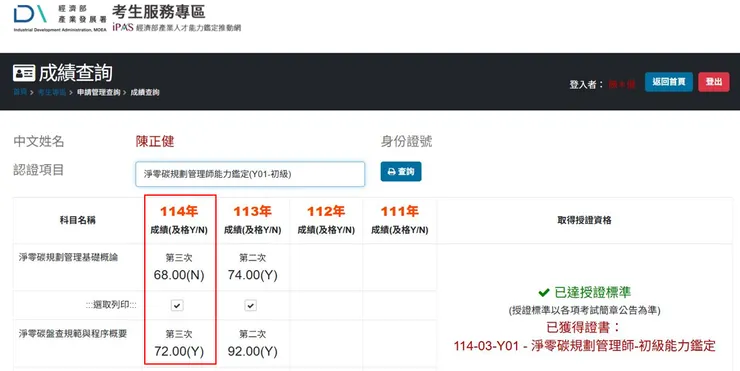This screenshot has height=371, width=740.
Task: Click the IDA Industrial Development Administration logo
Action: point(60,18)
